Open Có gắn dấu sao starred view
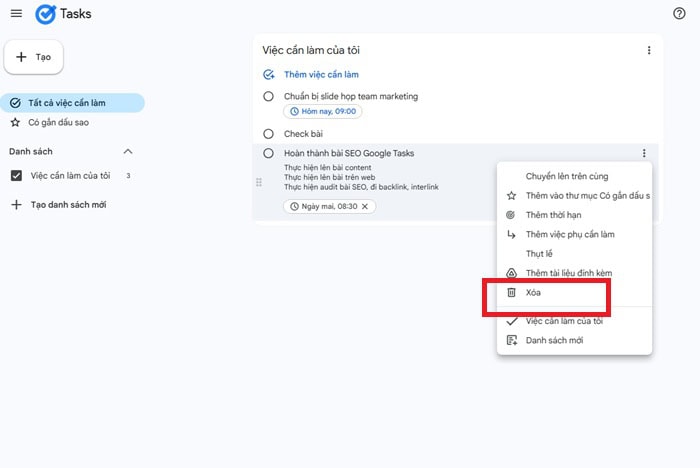700x468 pixels. pyautogui.click(x=58, y=122)
